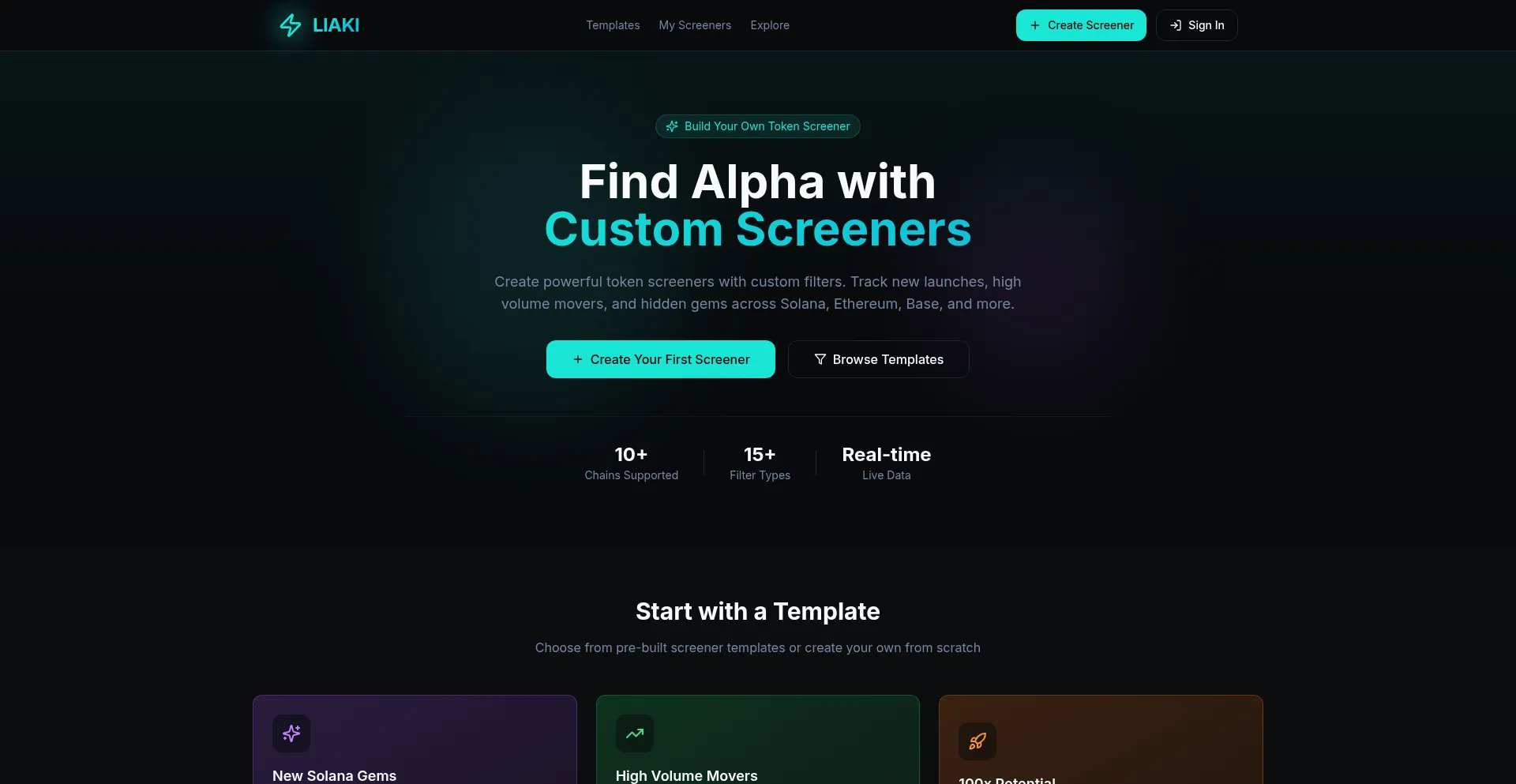Screen dimensions: 1516x784
Task: Click the sparkle icon in the Token Screener badge
Action: [x=672, y=126]
